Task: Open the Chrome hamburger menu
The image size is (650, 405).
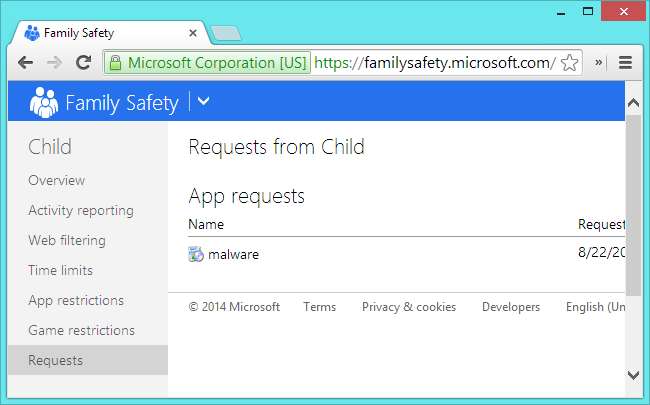Action: [x=625, y=62]
